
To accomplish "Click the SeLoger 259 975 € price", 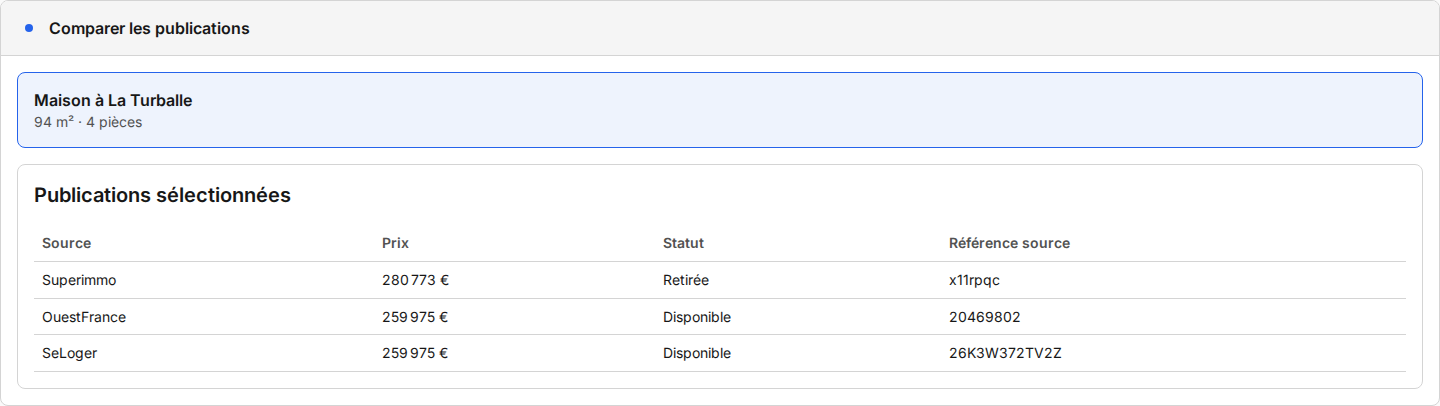I will [415, 353].
